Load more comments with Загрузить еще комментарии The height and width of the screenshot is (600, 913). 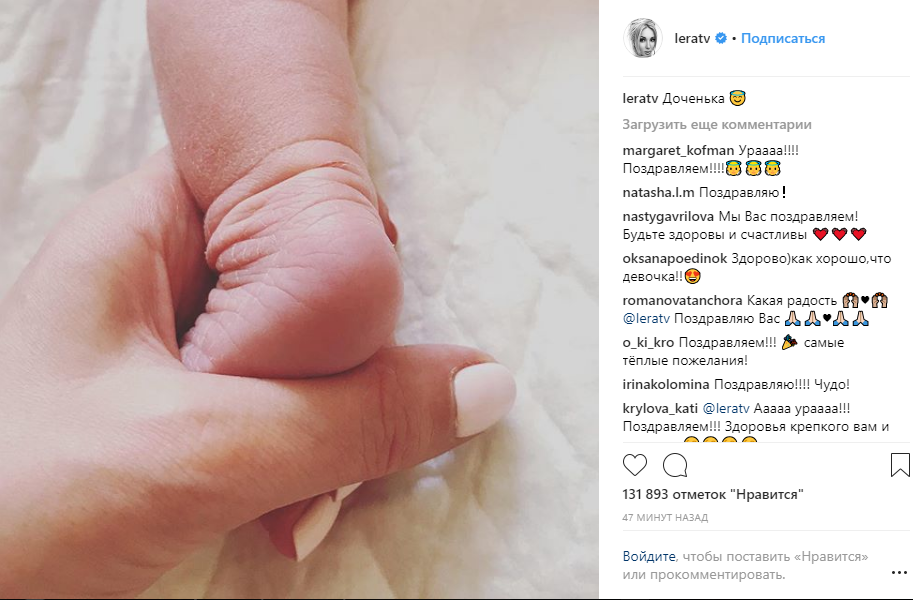pyautogui.click(x=717, y=125)
